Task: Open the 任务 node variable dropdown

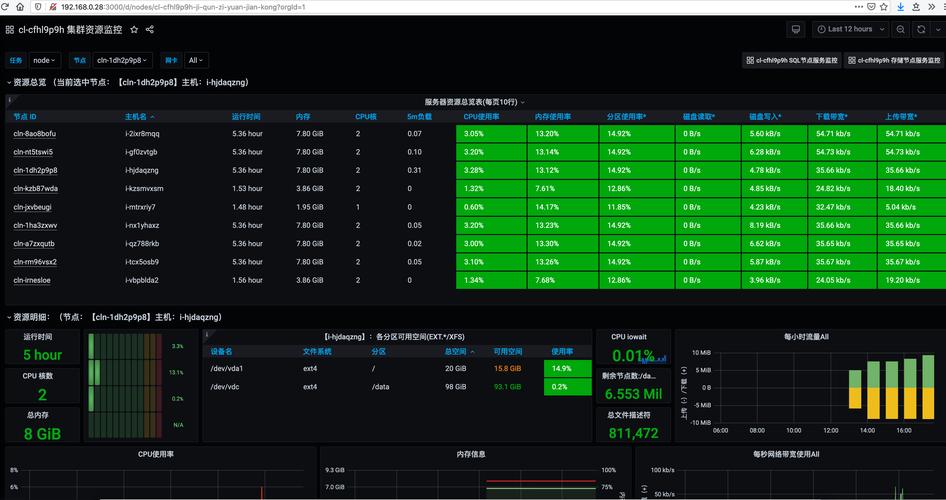Action: click(46, 60)
